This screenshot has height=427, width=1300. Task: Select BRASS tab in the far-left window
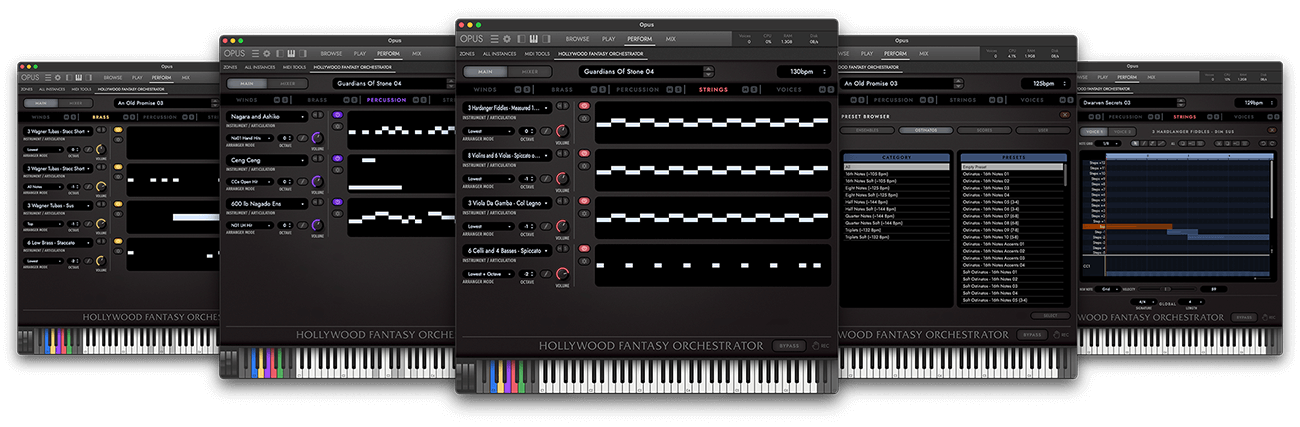coord(101,116)
